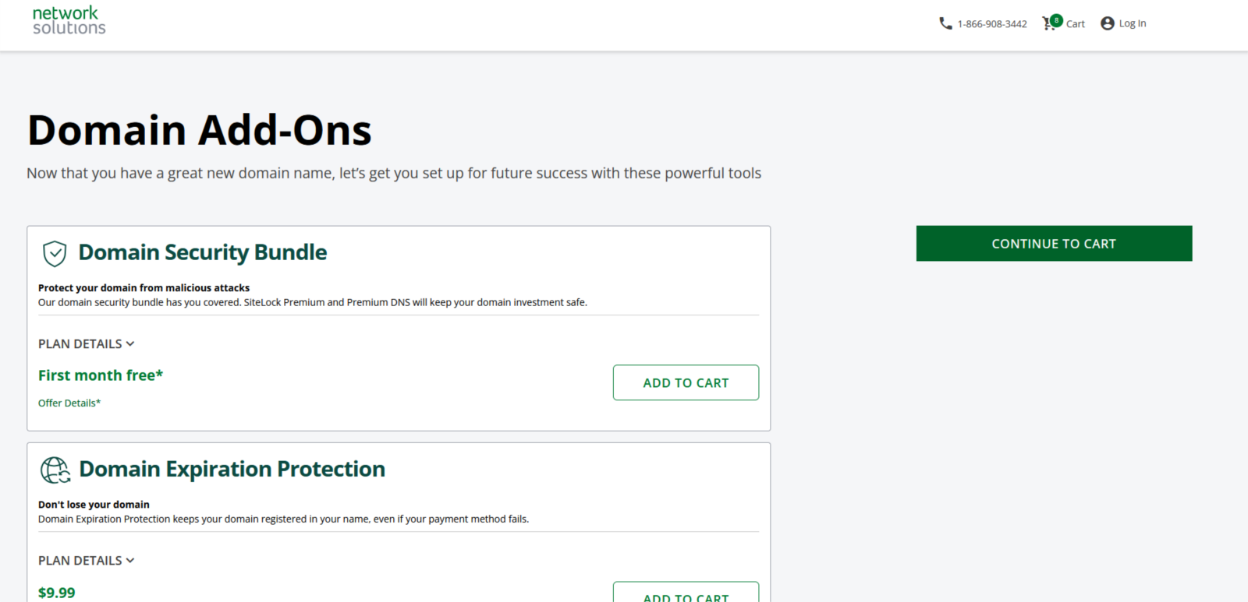Click the Log In person icon
The height and width of the screenshot is (602, 1248).
point(1107,23)
